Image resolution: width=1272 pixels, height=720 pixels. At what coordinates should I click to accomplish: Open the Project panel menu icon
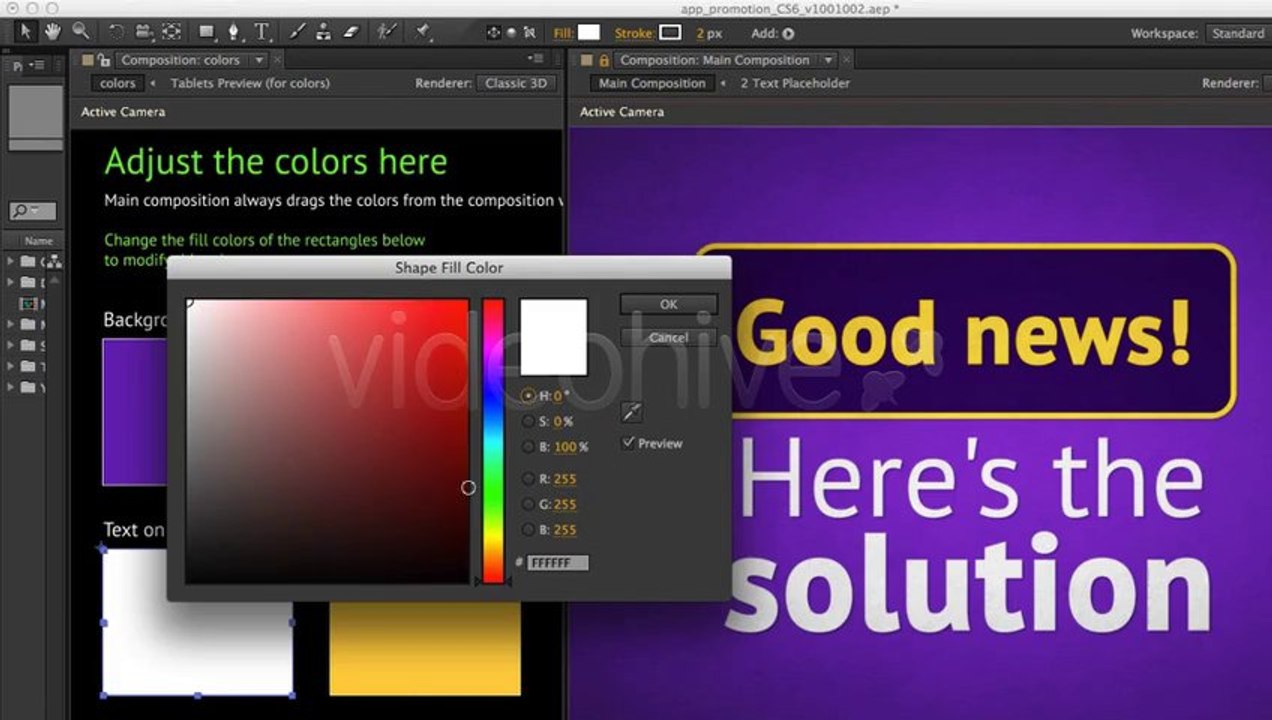coord(37,65)
